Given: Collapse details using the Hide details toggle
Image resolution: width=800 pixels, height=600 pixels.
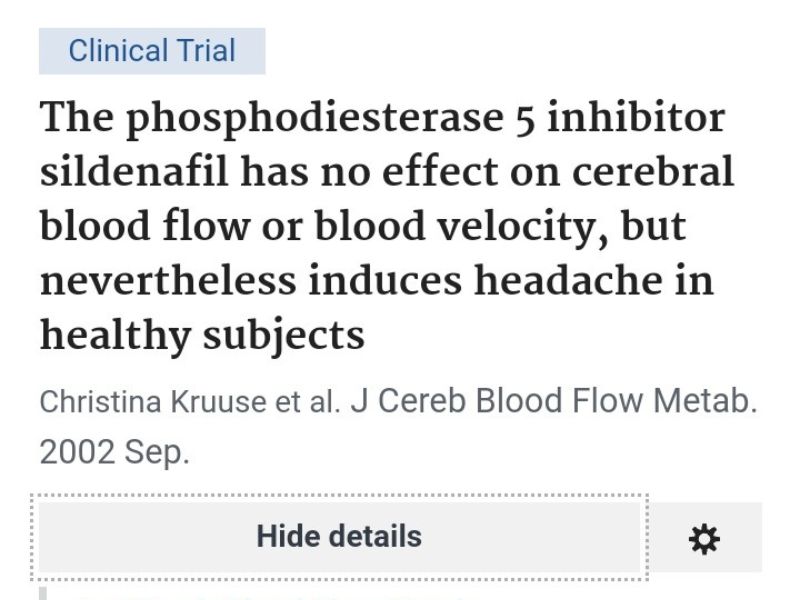Looking at the screenshot, I should [339, 537].
